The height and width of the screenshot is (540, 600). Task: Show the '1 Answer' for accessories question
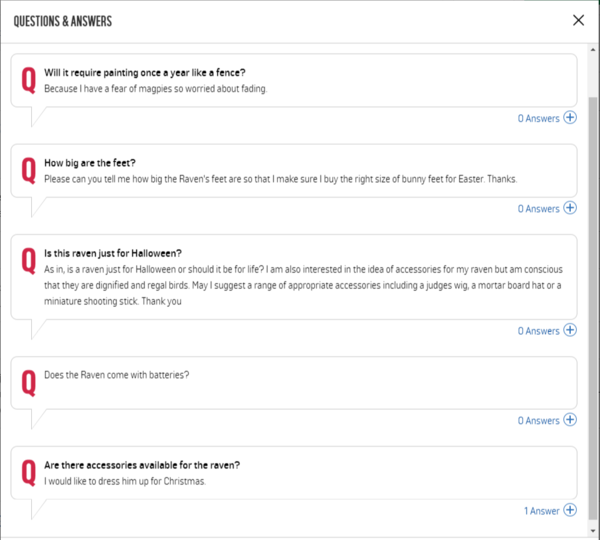[x=541, y=511]
